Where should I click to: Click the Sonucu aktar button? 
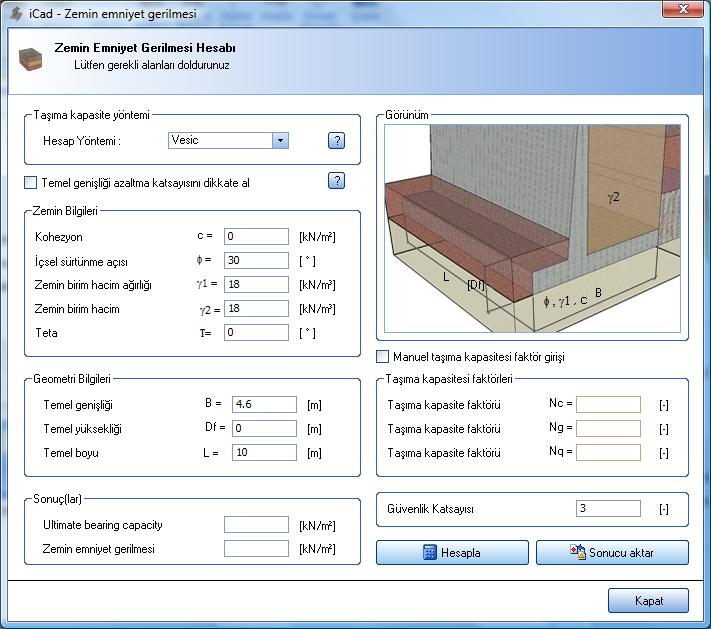coord(612,552)
